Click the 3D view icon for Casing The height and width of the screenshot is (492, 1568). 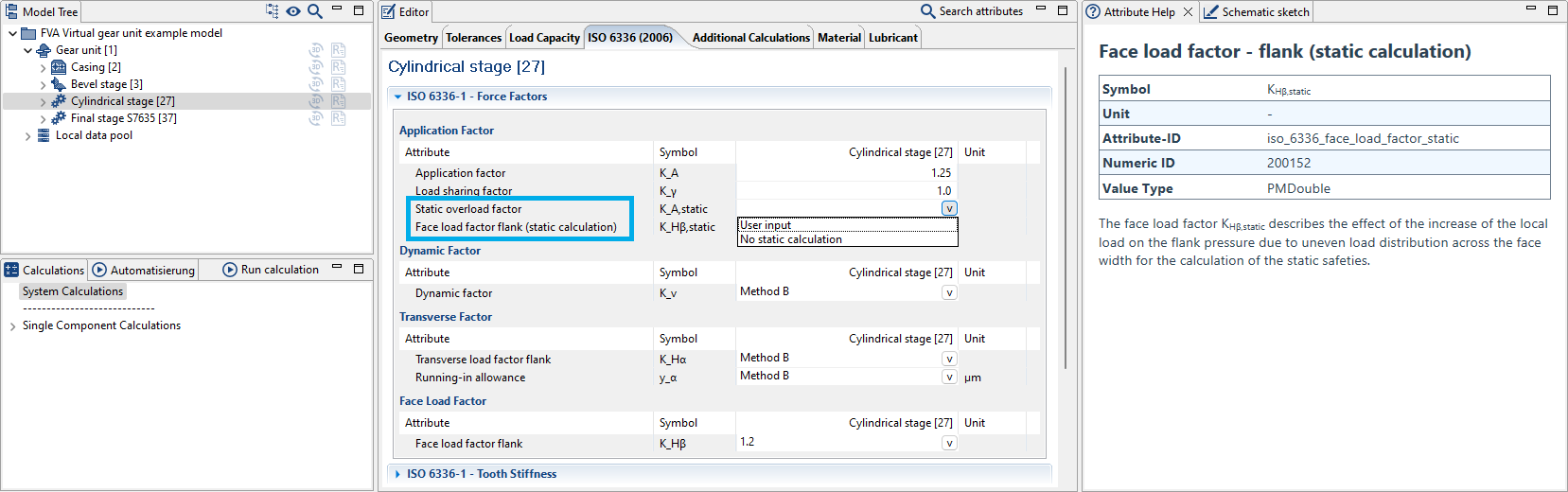[317, 67]
